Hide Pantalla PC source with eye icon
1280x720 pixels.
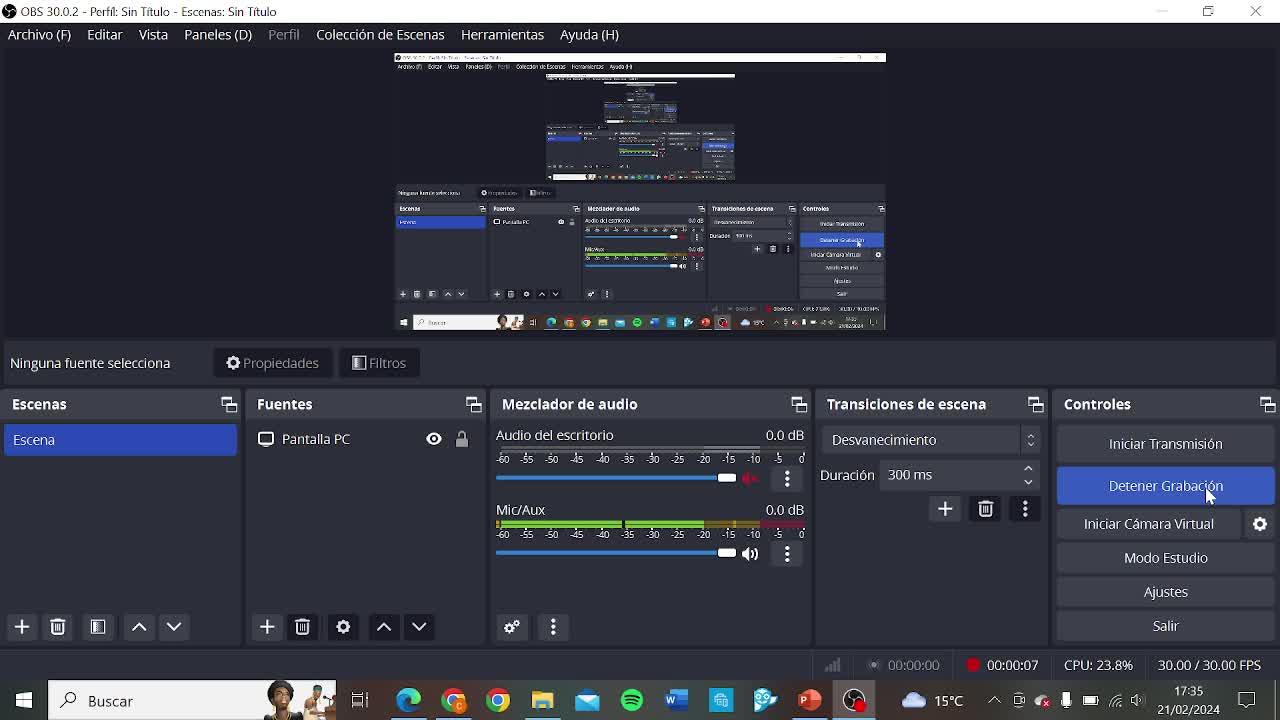[434, 439]
